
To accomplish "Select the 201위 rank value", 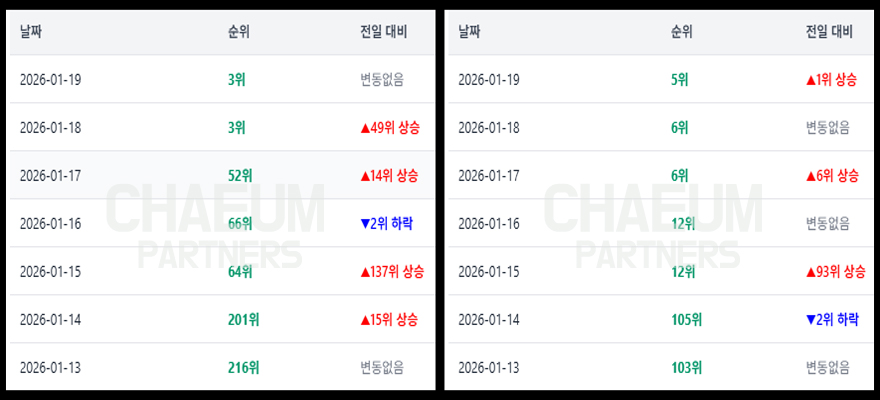I will (x=243, y=319).
